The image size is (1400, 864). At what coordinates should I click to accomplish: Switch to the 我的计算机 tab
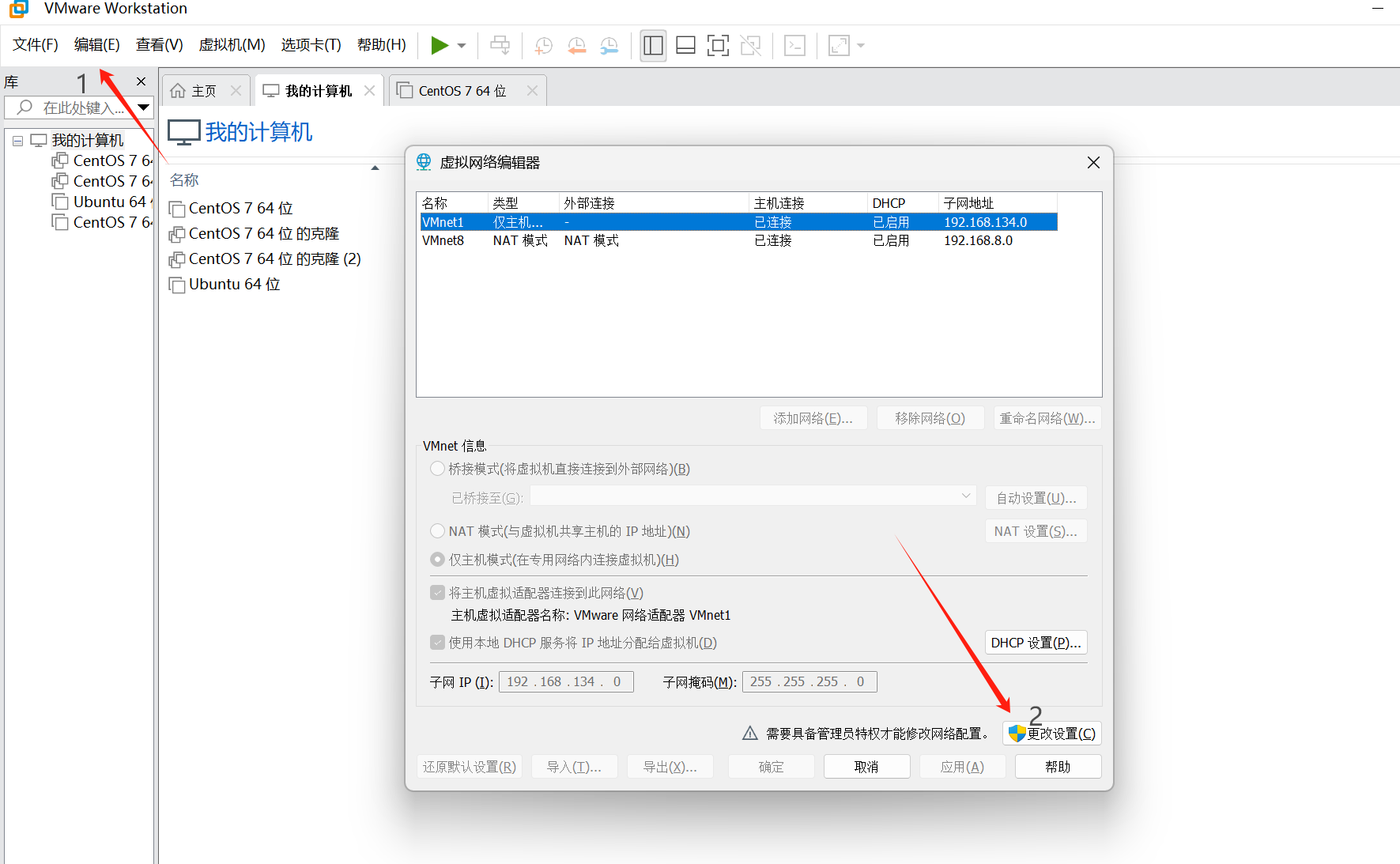[319, 91]
